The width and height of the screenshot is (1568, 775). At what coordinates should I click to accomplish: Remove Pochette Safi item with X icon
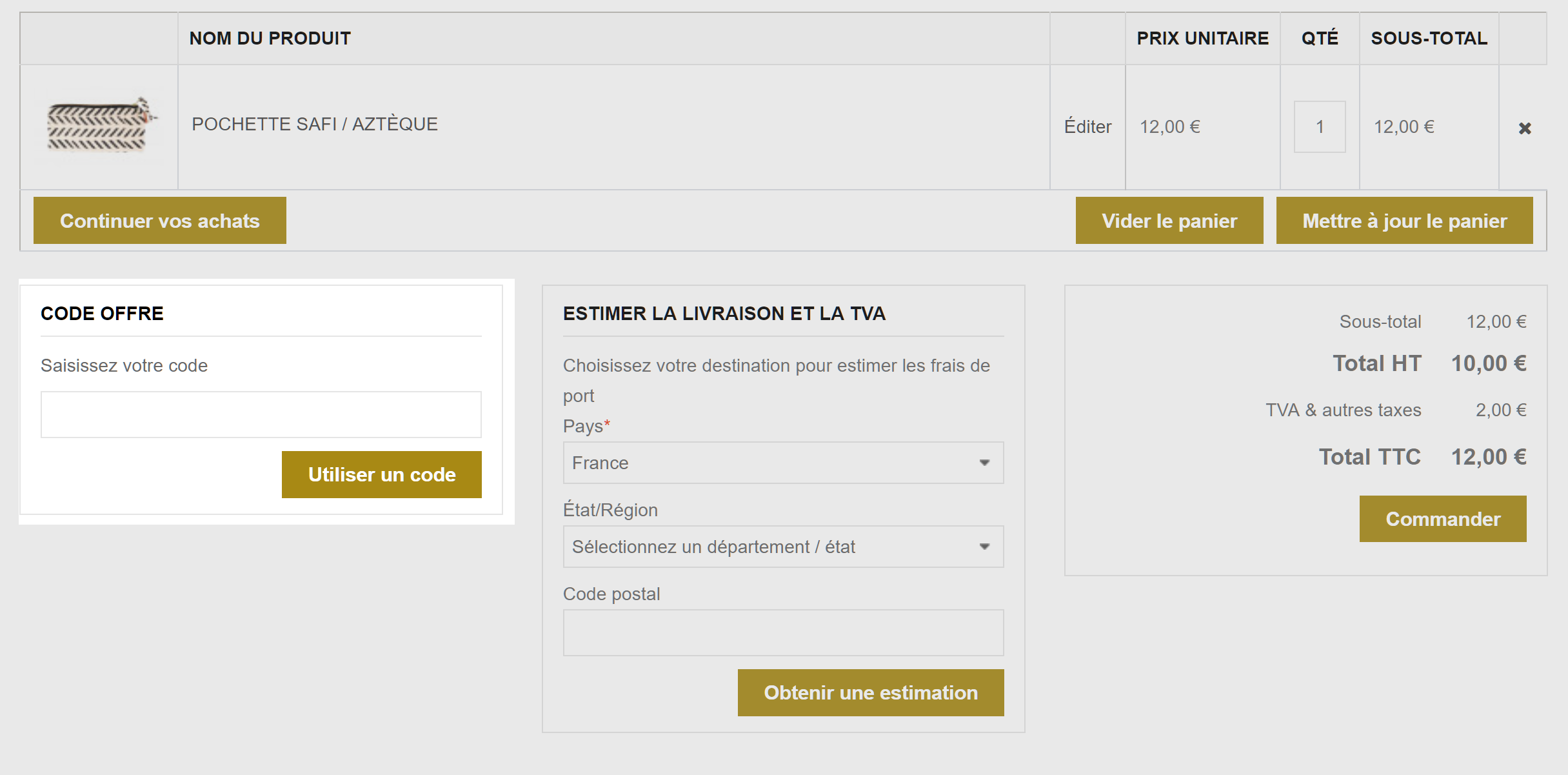(1525, 128)
